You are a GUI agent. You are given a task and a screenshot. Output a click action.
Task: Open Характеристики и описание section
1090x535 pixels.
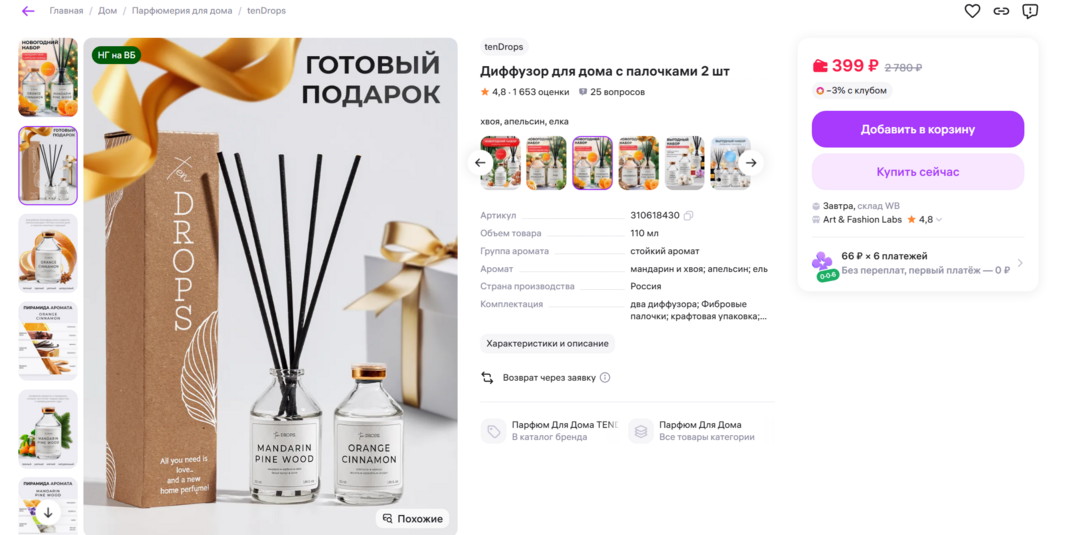tap(548, 343)
